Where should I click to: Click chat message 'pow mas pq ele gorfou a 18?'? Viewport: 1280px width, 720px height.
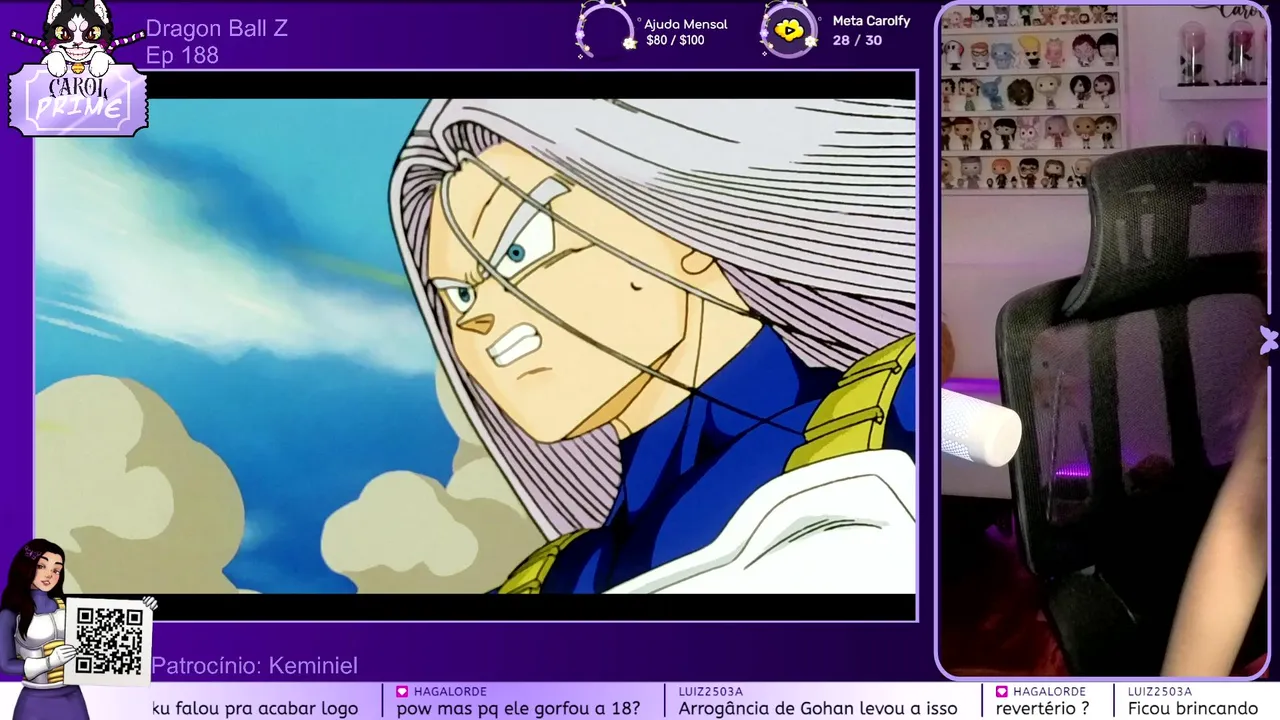[518, 708]
